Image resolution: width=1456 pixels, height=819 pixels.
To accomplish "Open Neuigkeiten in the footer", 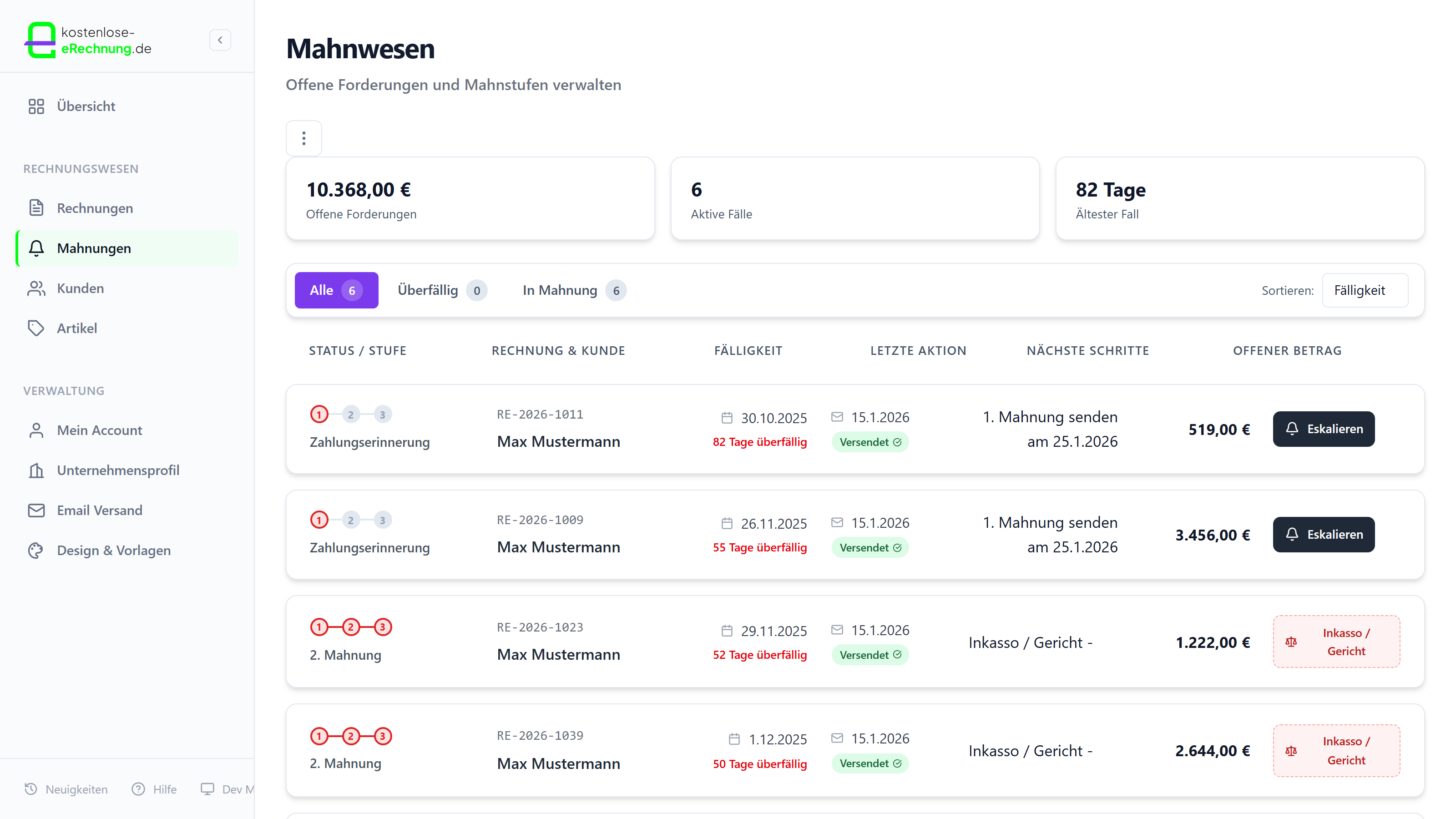I will 66,789.
